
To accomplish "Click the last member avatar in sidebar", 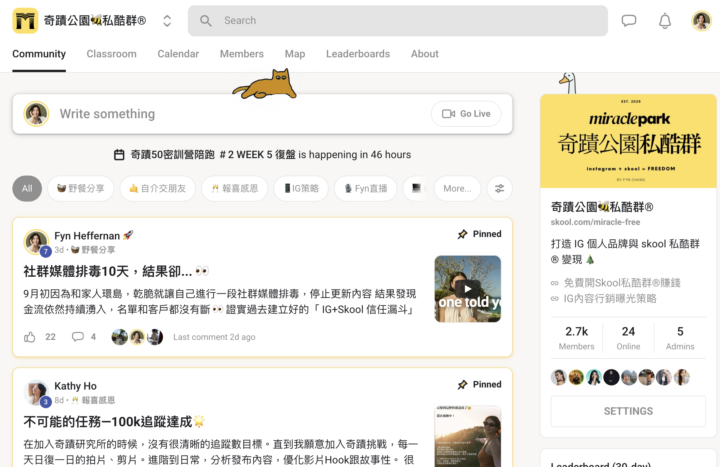I will (x=681, y=377).
